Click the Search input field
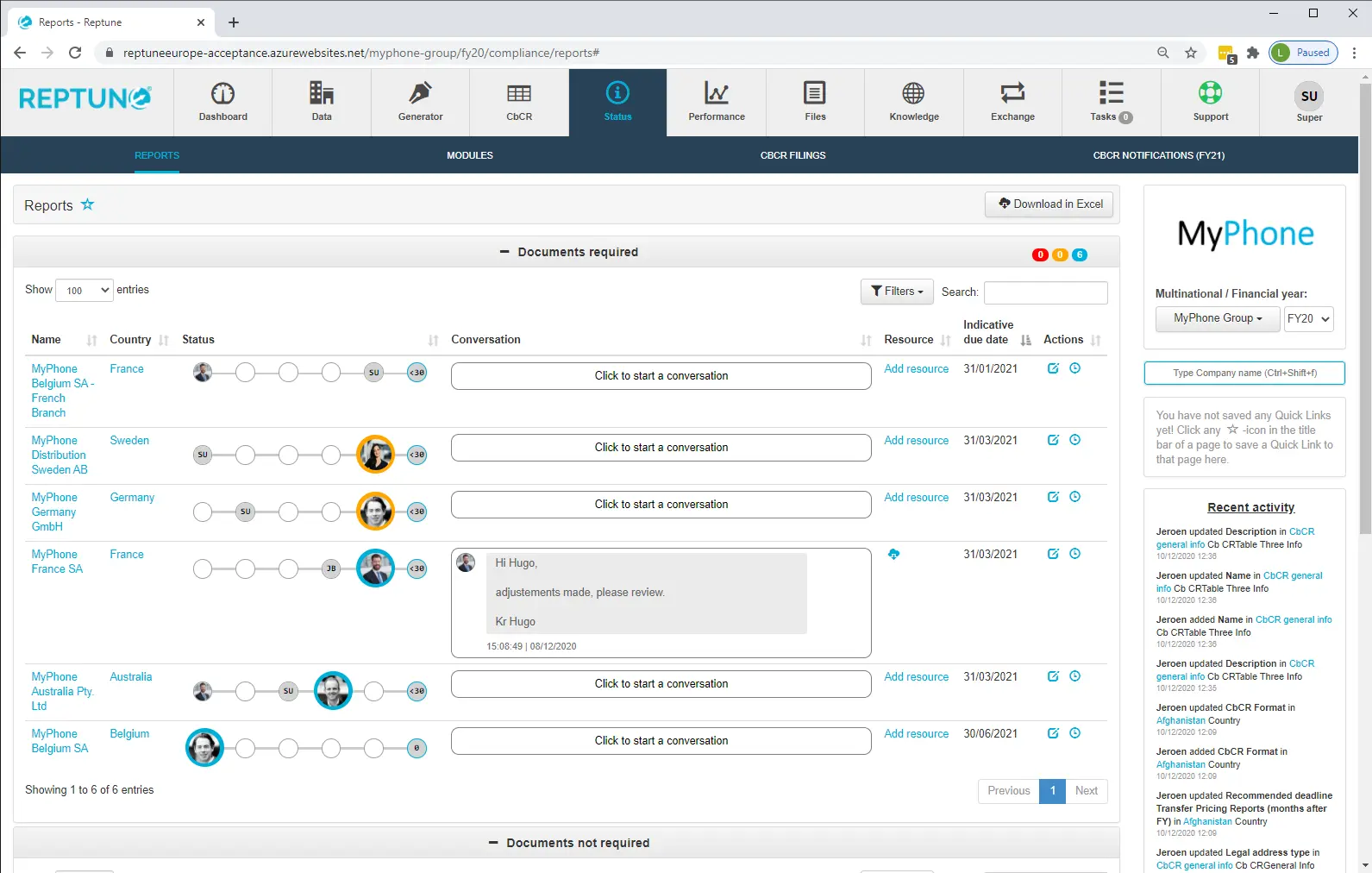Image resolution: width=1372 pixels, height=873 pixels. point(1045,292)
